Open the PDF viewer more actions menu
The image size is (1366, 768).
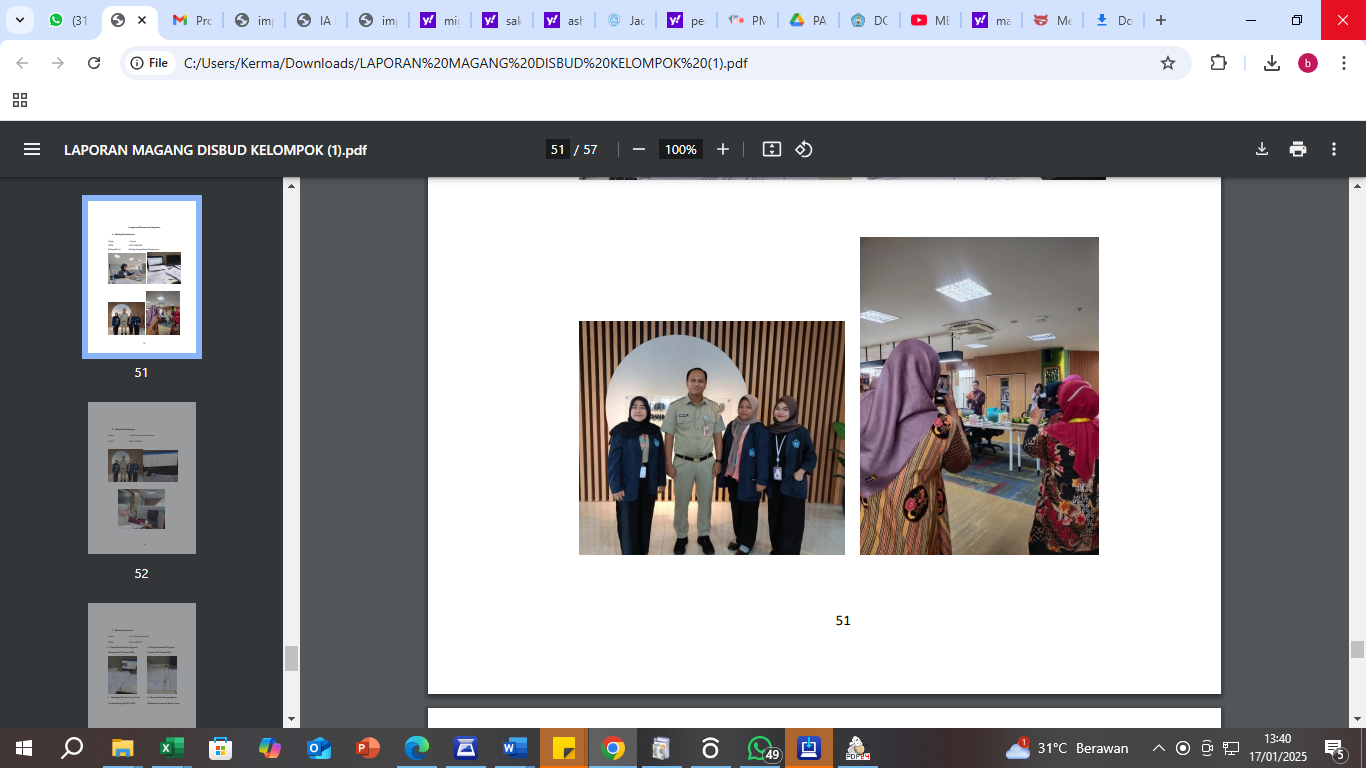click(x=1334, y=149)
